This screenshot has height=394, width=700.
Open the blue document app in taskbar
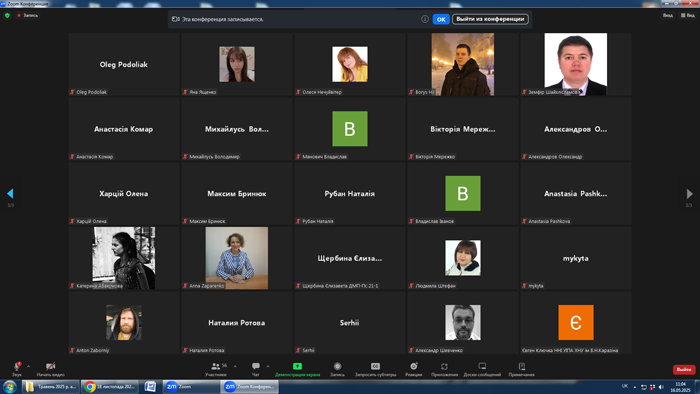(150, 386)
